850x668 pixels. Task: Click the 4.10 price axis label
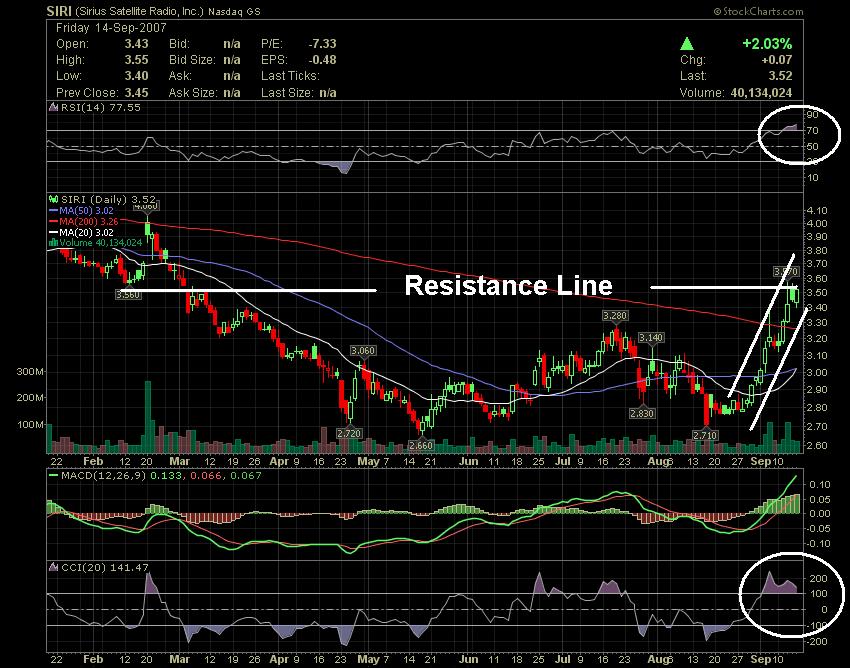click(x=817, y=210)
